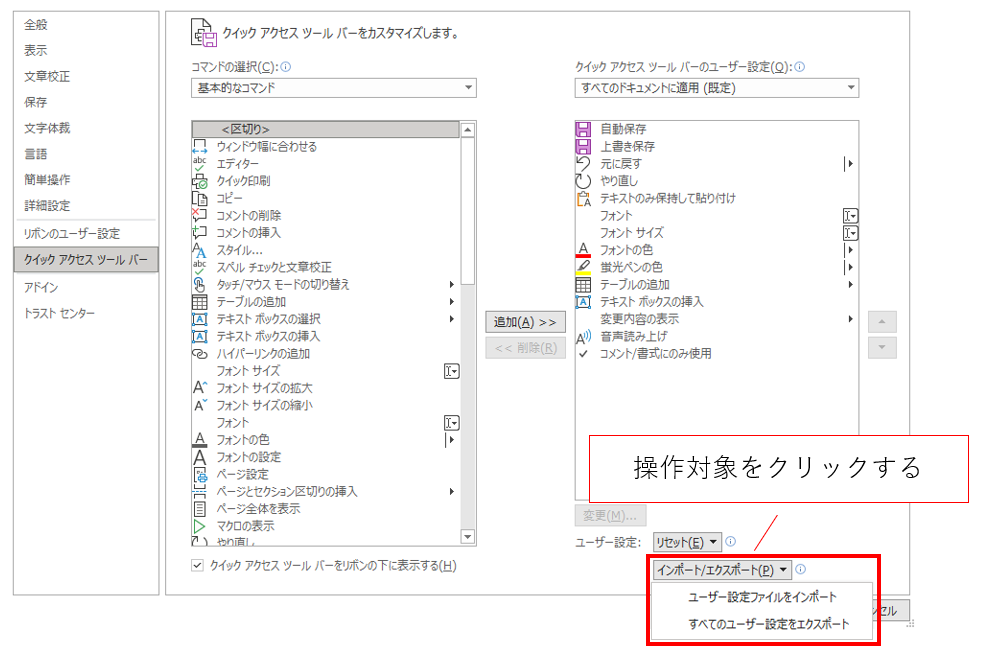Click the コピー command icon
984x654 pixels.
pos(199,198)
